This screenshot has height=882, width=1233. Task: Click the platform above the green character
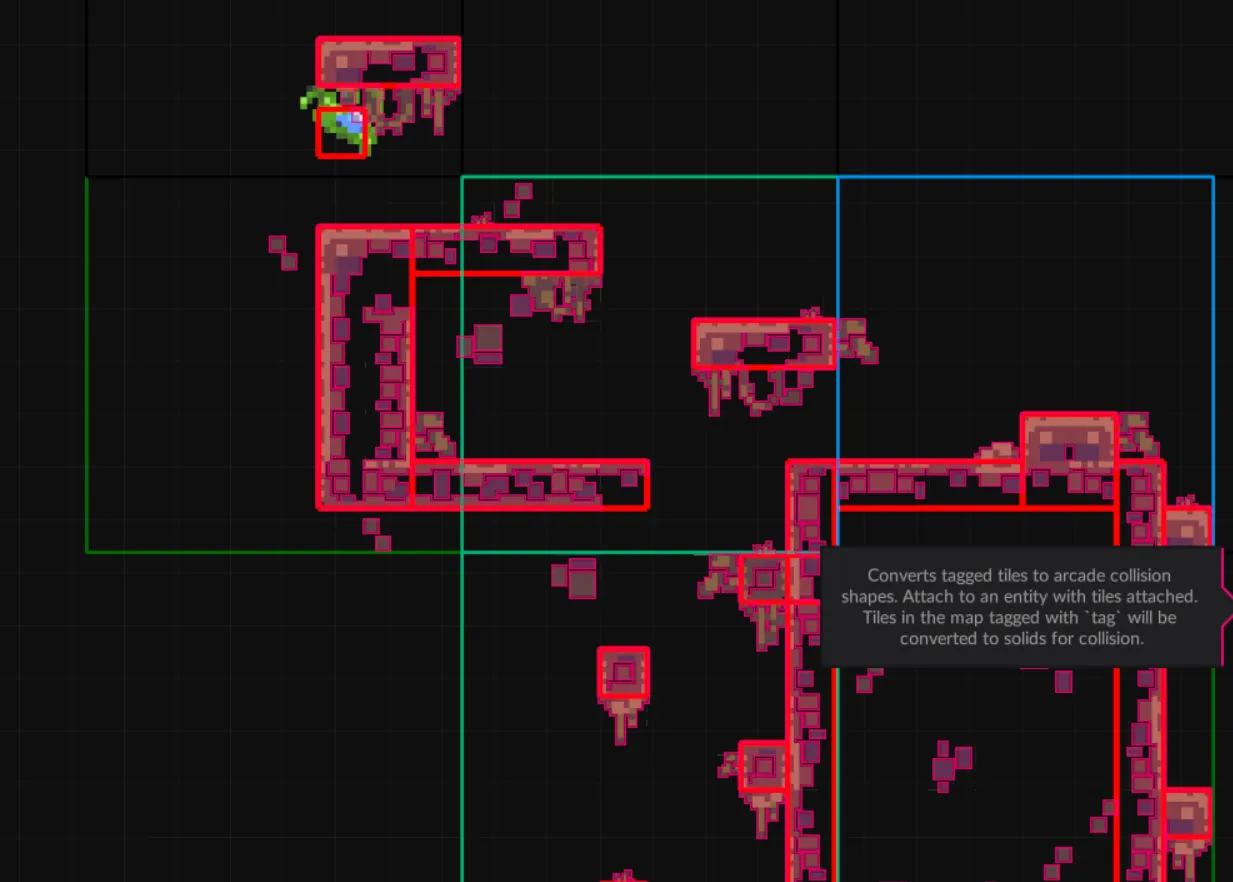click(388, 62)
